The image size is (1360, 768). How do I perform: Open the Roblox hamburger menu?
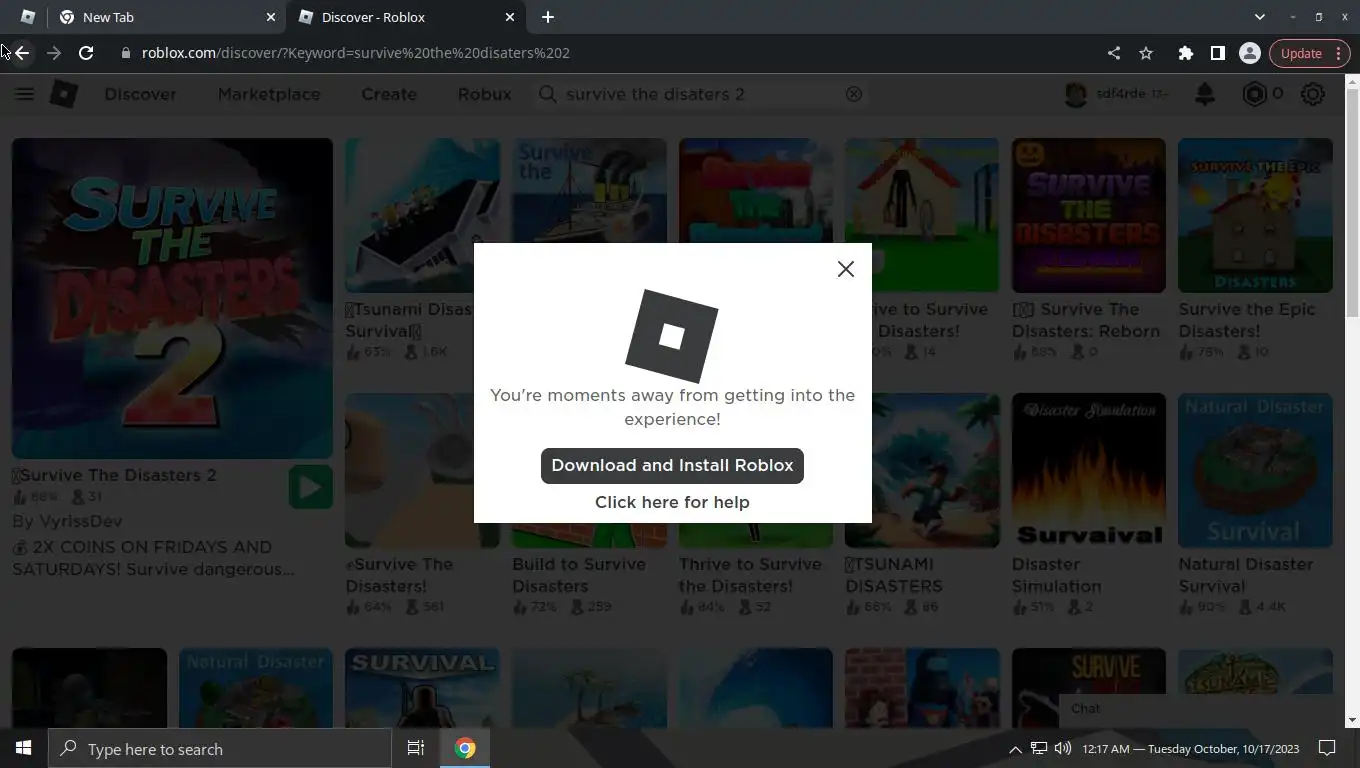tap(25, 94)
